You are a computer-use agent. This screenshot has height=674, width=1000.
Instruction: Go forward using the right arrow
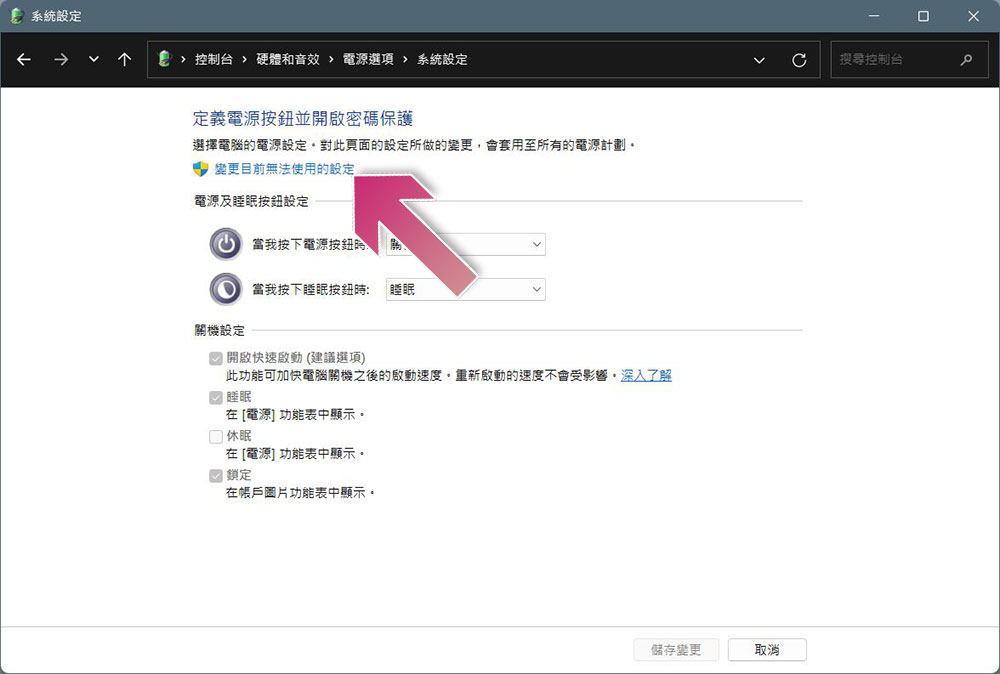61,59
